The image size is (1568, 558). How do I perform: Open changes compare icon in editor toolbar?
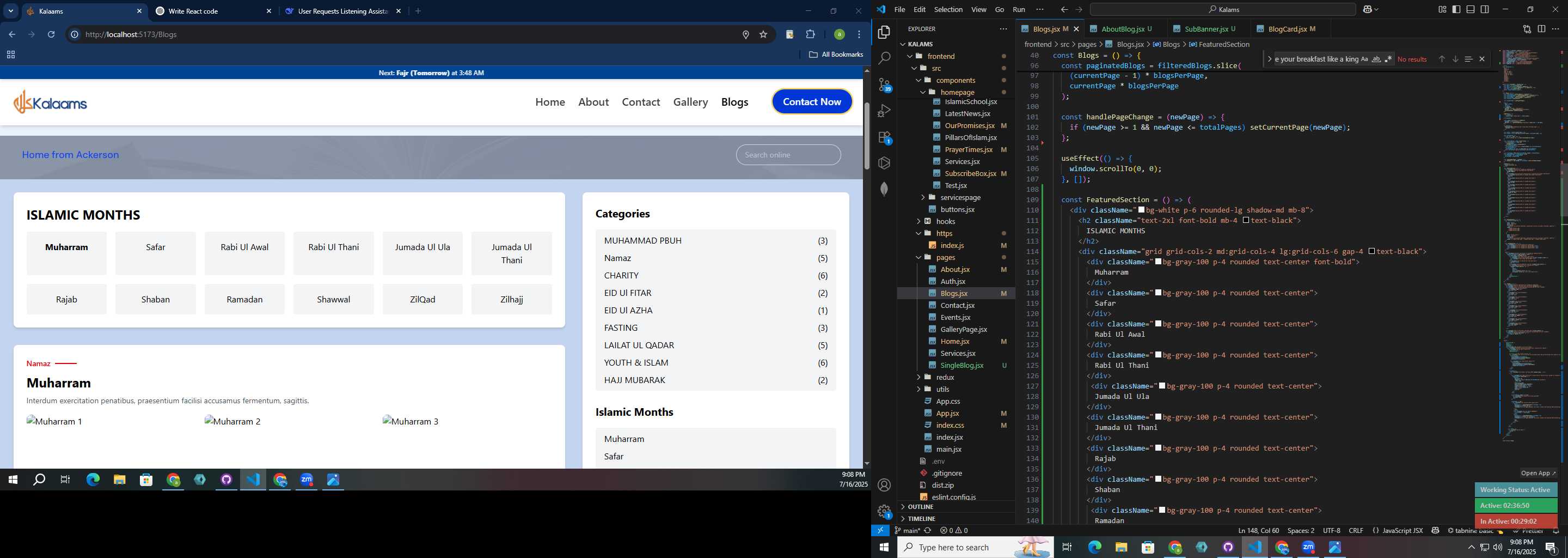[1527, 29]
